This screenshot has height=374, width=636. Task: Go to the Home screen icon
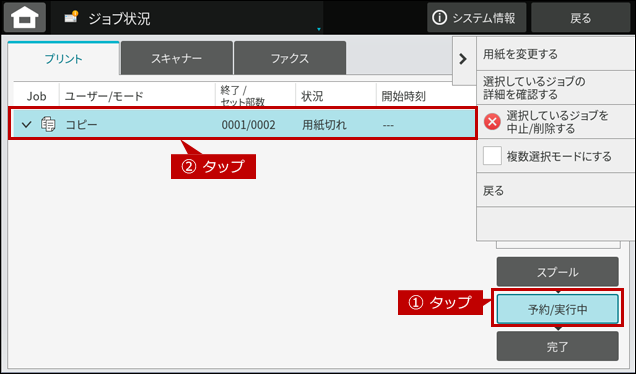pyautogui.click(x=25, y=17)
